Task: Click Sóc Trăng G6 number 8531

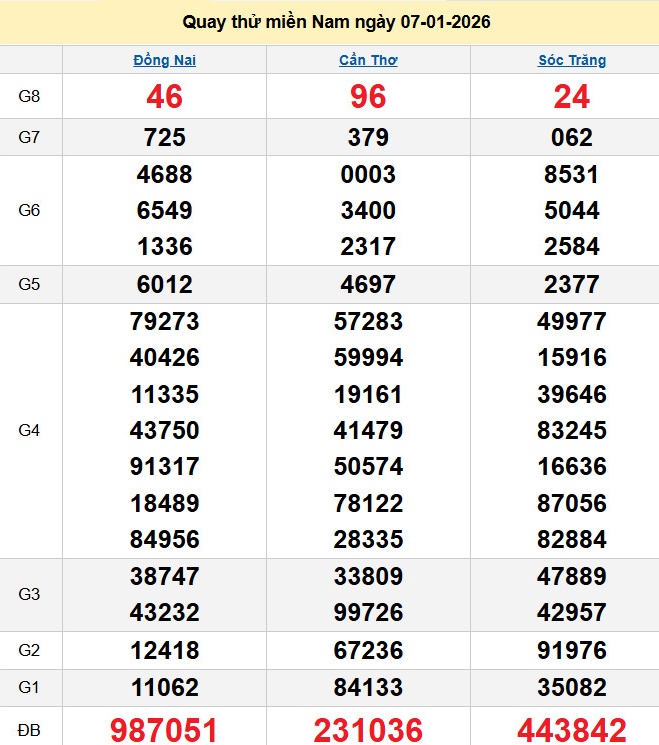Action: [x=572, y=175]
